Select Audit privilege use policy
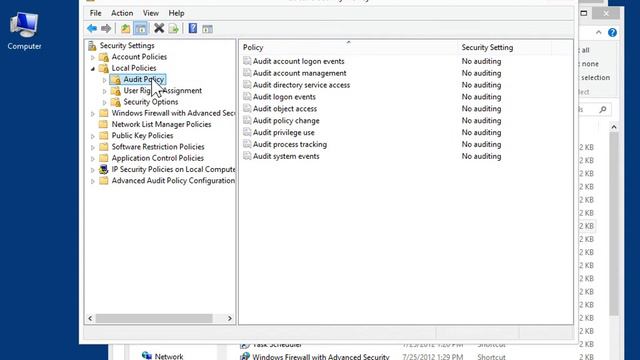 tap(284, 132)
